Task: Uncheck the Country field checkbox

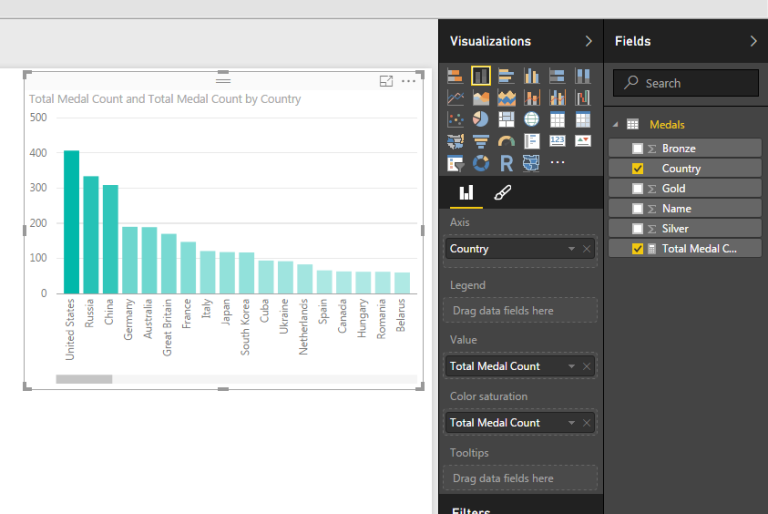Action: 638,168
